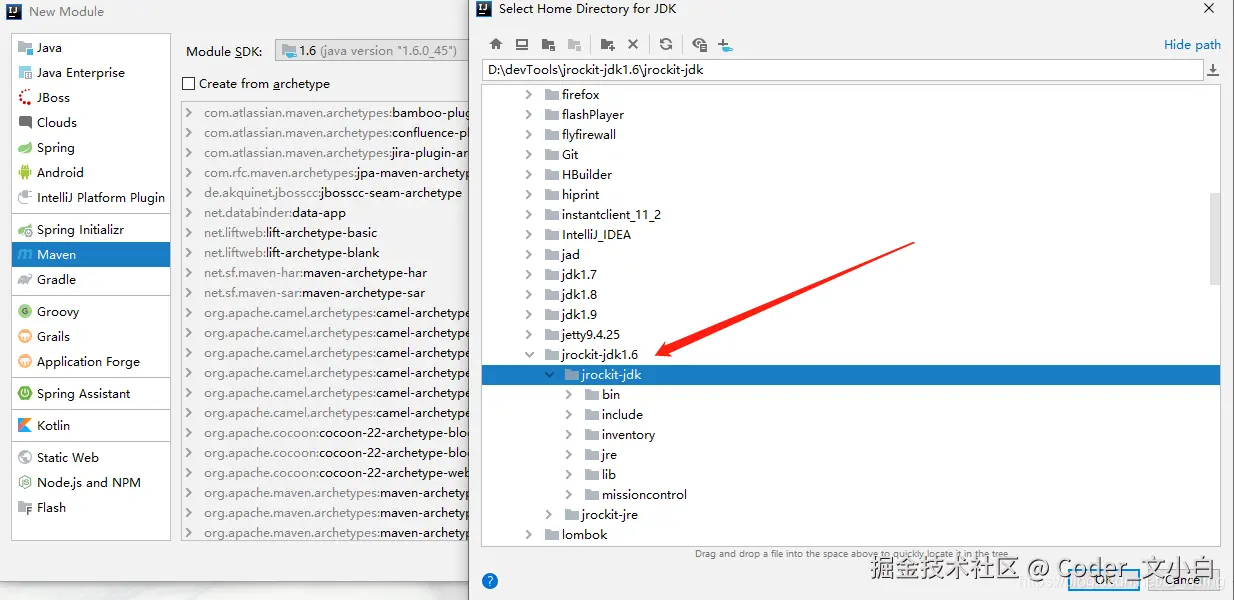This screenshot has width=1234, height=600.
Task: Click the Gradle elephant icon
Action: (26, 280)
